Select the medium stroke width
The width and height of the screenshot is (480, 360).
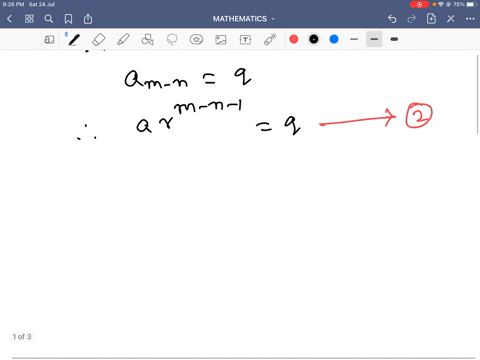pyautogui.click(x=374, y=39)
